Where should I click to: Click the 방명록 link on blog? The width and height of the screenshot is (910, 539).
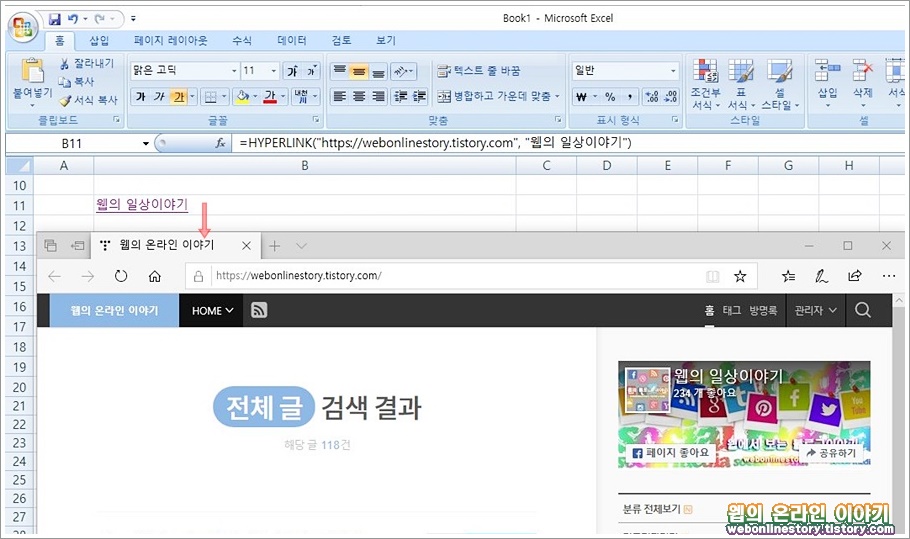(x=763, y=310)
